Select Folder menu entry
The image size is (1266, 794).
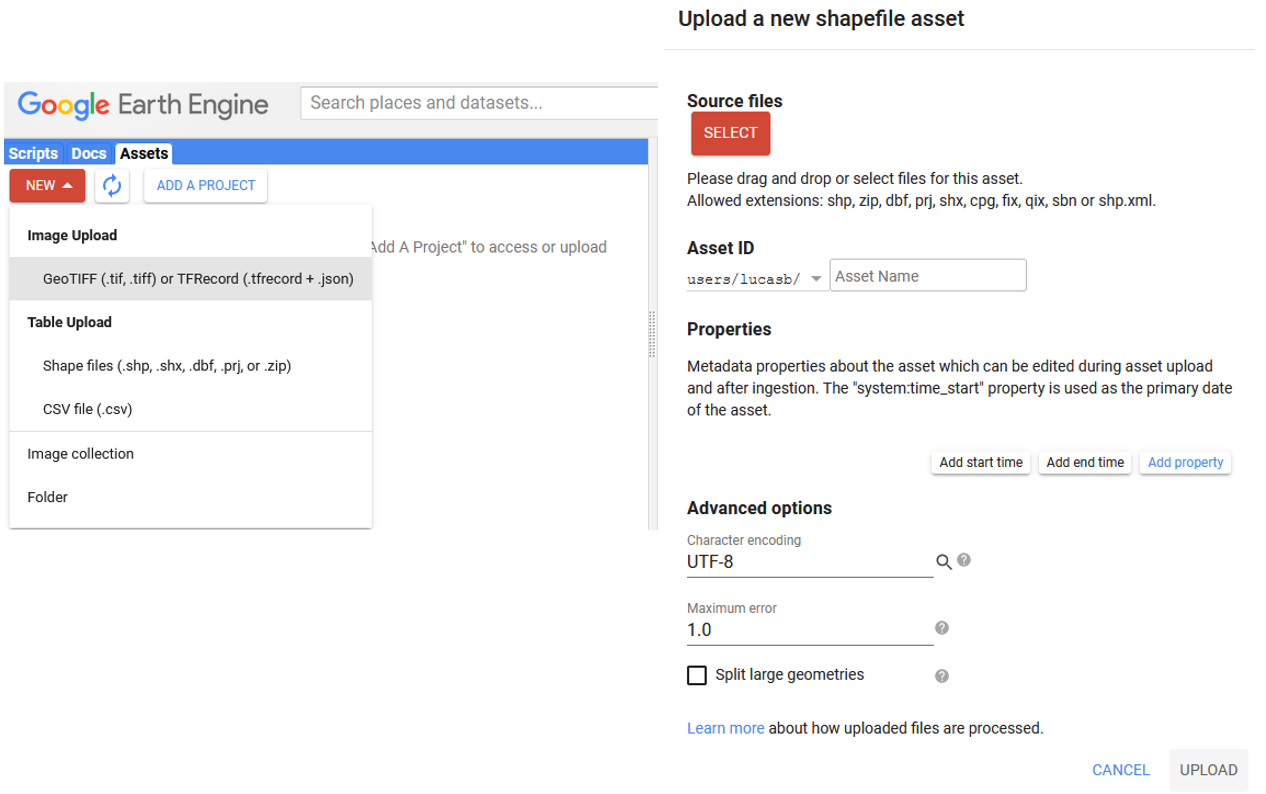(190, 497)
